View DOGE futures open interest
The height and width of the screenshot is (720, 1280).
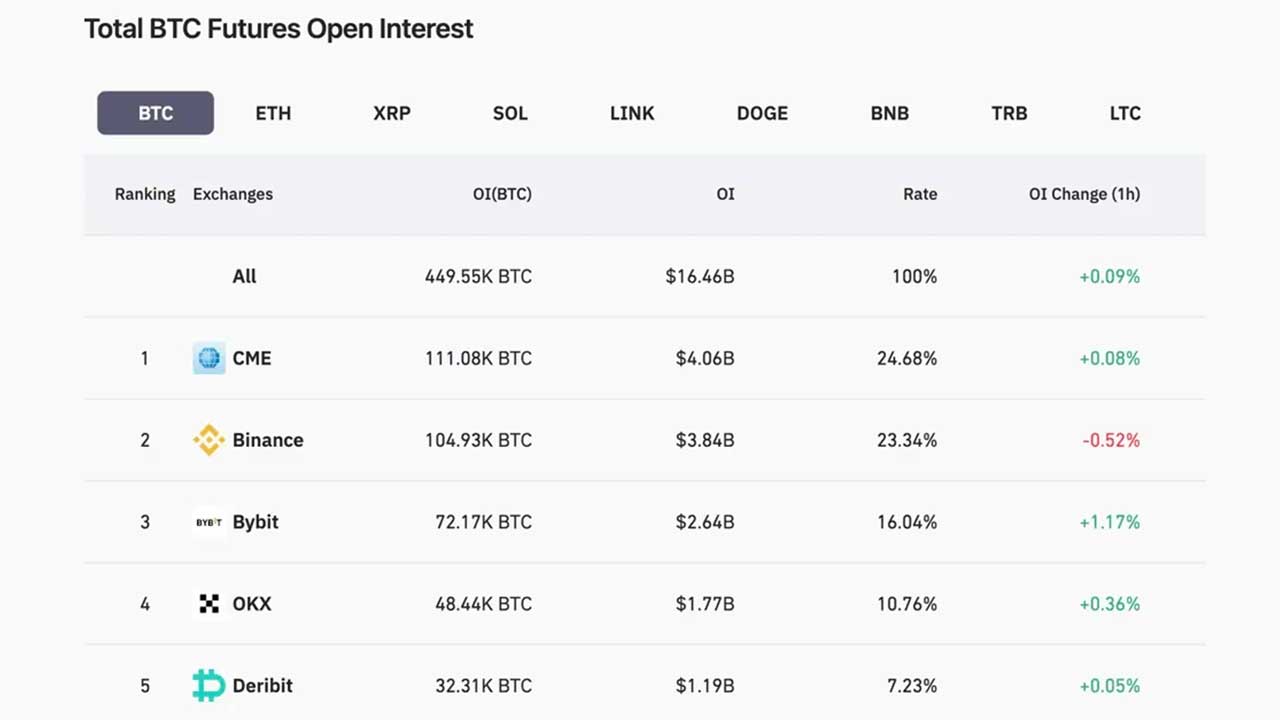pyautogui.click(x=762, y=113)
